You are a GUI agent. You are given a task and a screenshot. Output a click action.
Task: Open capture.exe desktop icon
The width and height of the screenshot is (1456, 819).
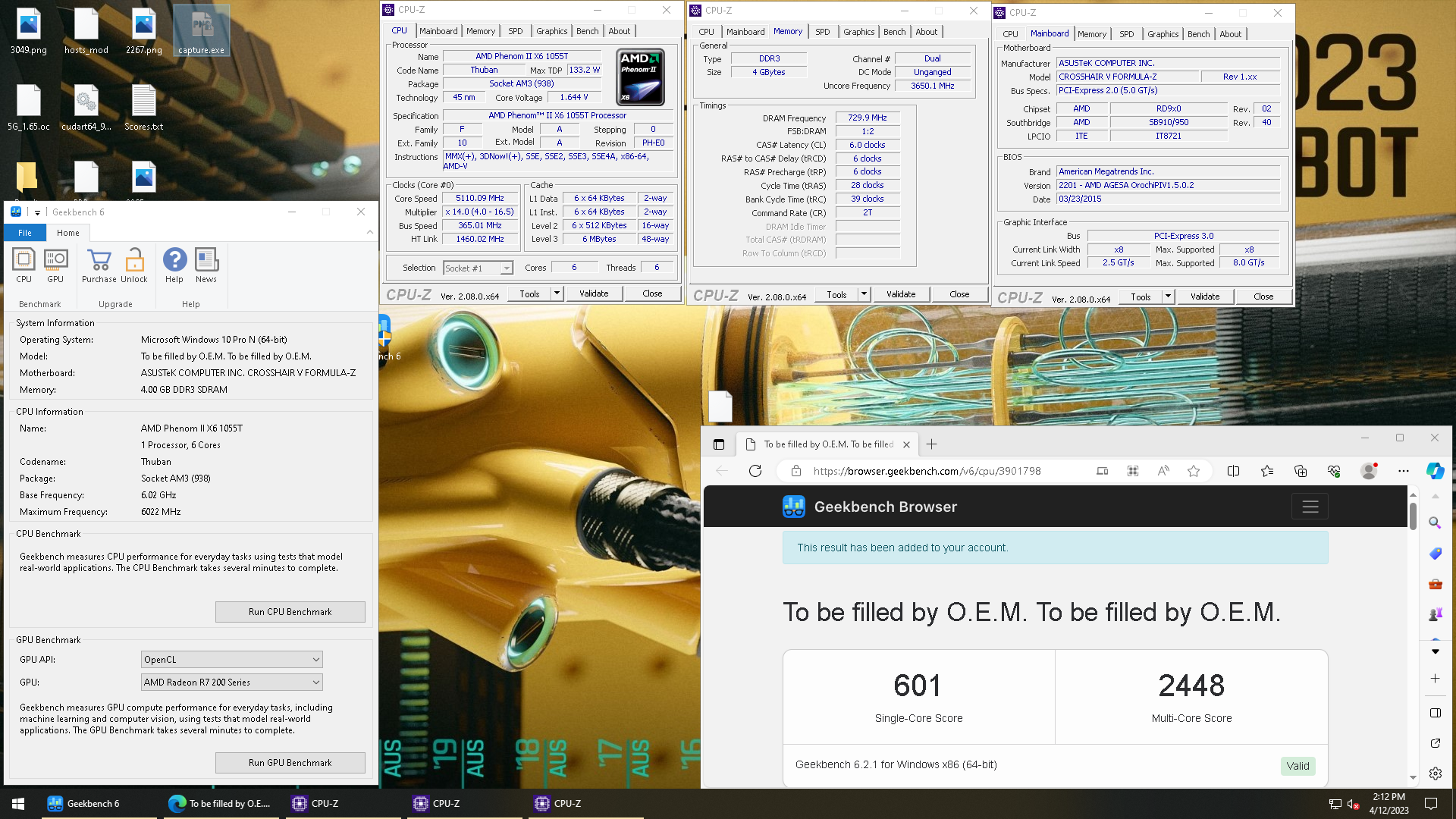coord(201,31)
